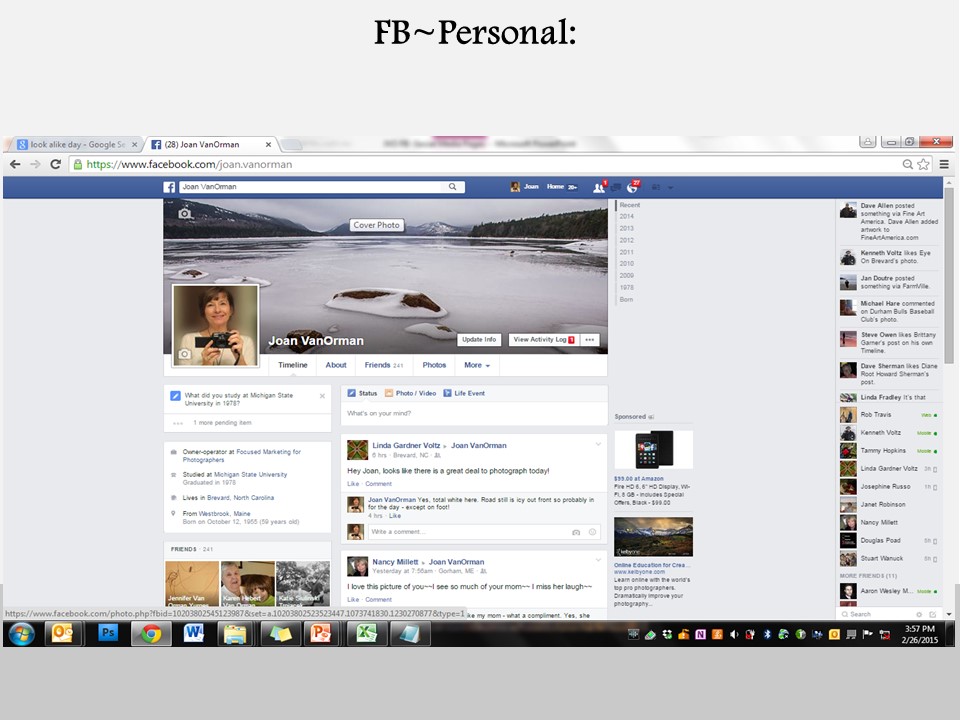This screenshot has width=960, height=720.
Task: Bookmark the page with the star icon
Action: click(923, 164)
